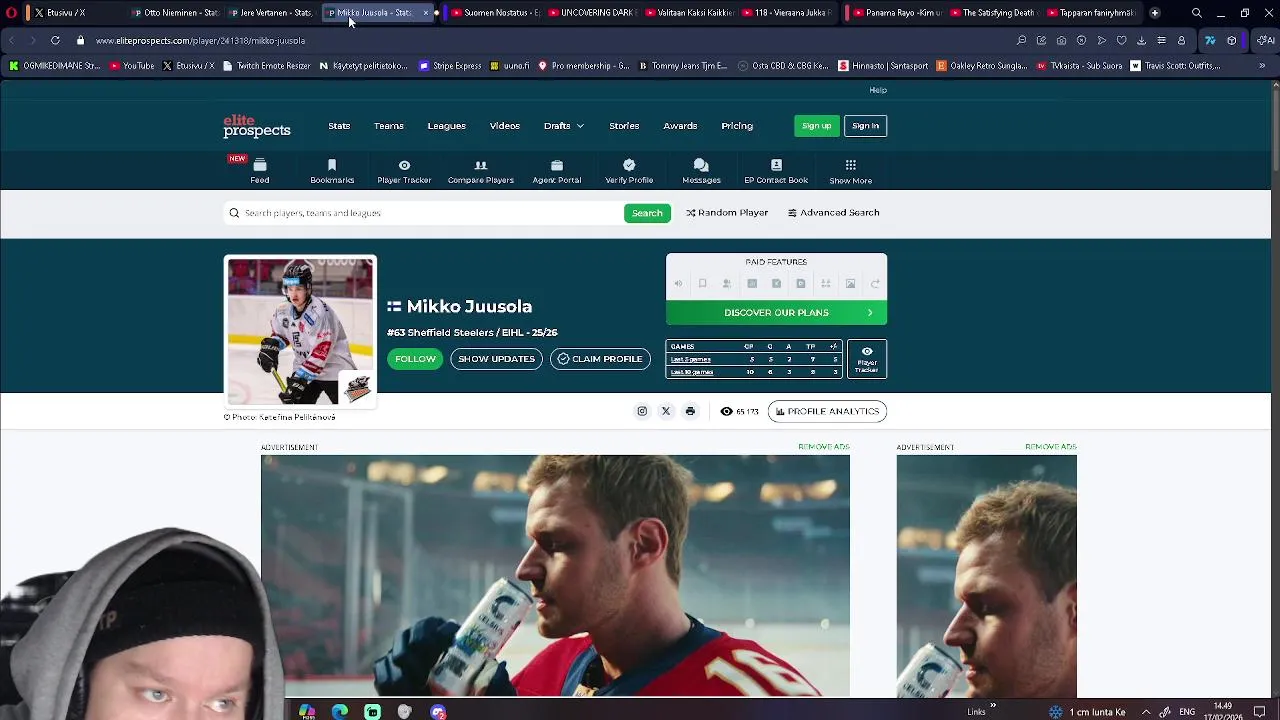
Task: Open Advanced Search
Action: (x=833, y=213)
